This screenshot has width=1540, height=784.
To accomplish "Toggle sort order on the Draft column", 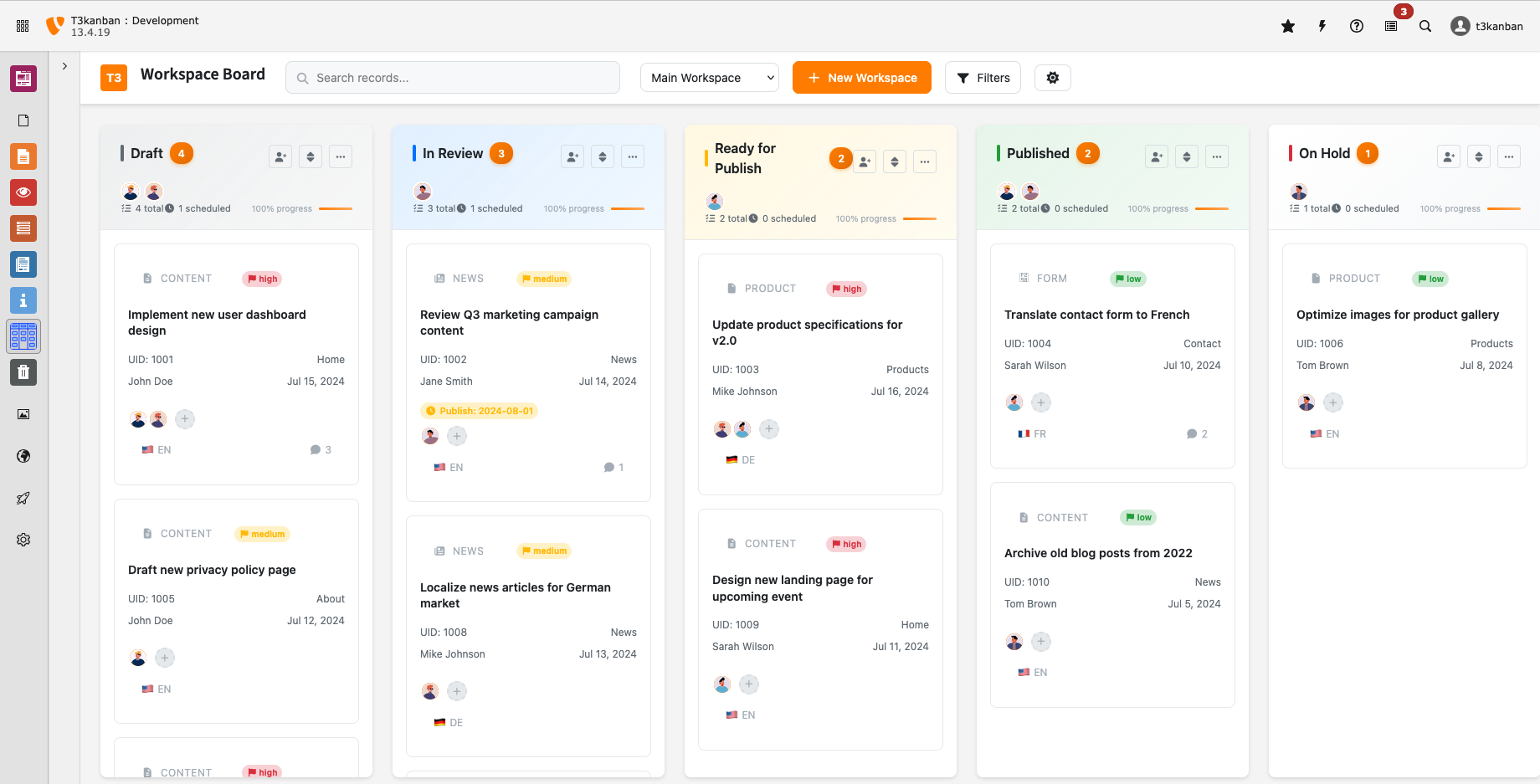I will [x=310, y=156].
